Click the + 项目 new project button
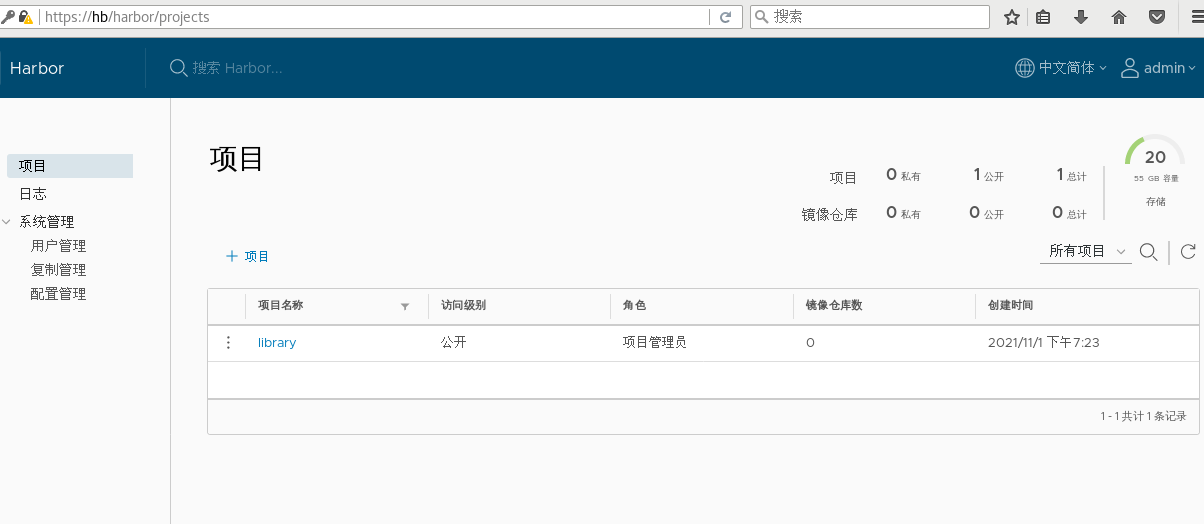 pos(248,256)
